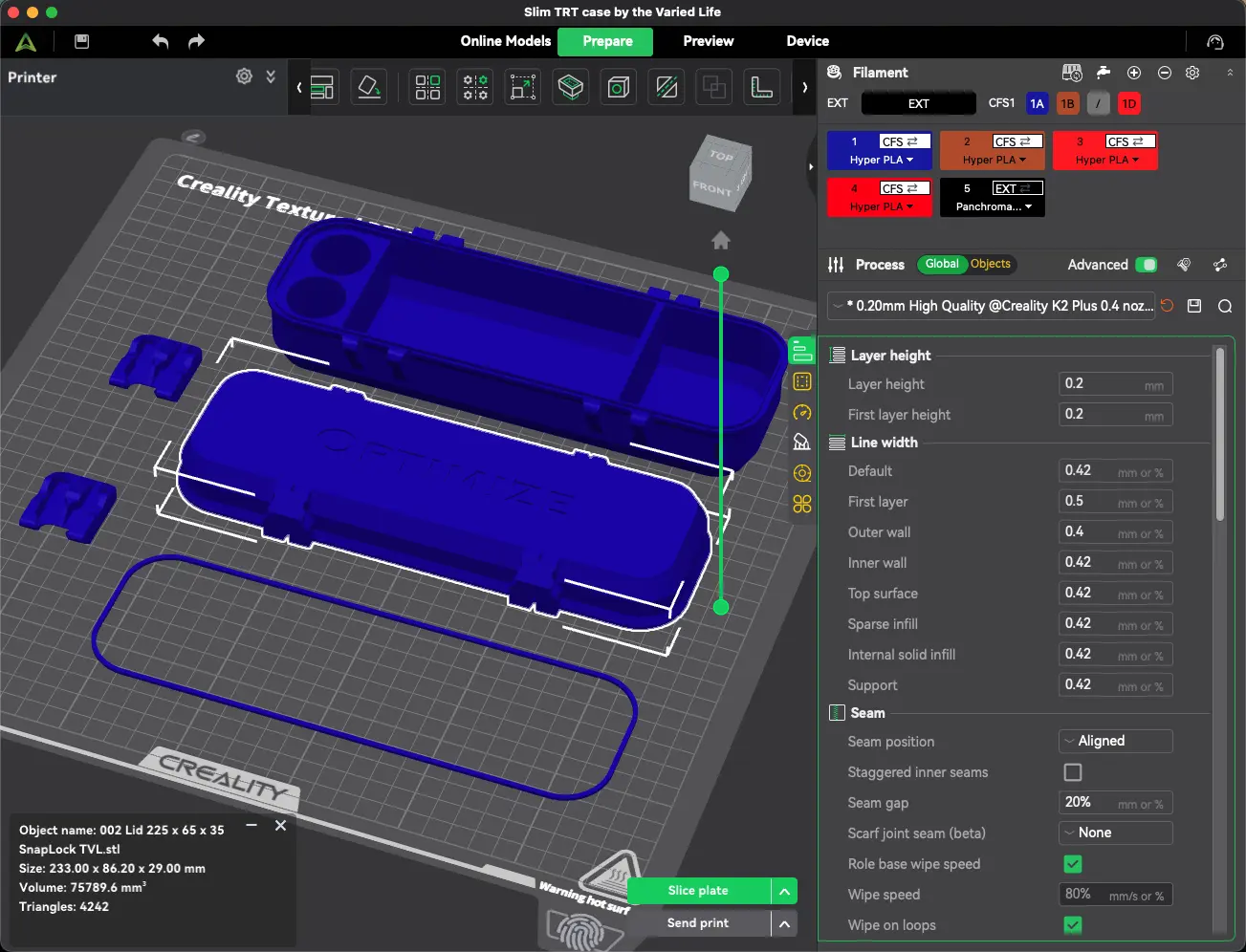Click the save project icon
The width and height of the screenshot is (1246, 952).
[81, 41]
